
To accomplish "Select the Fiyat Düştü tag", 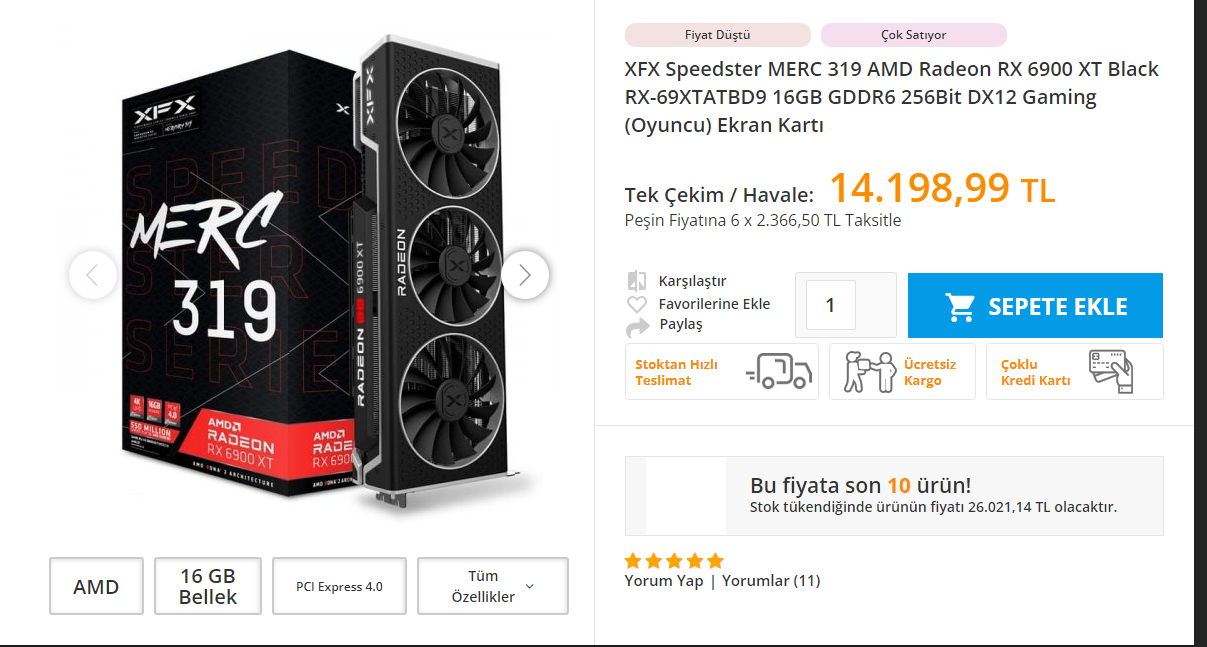I will (717, 35).
